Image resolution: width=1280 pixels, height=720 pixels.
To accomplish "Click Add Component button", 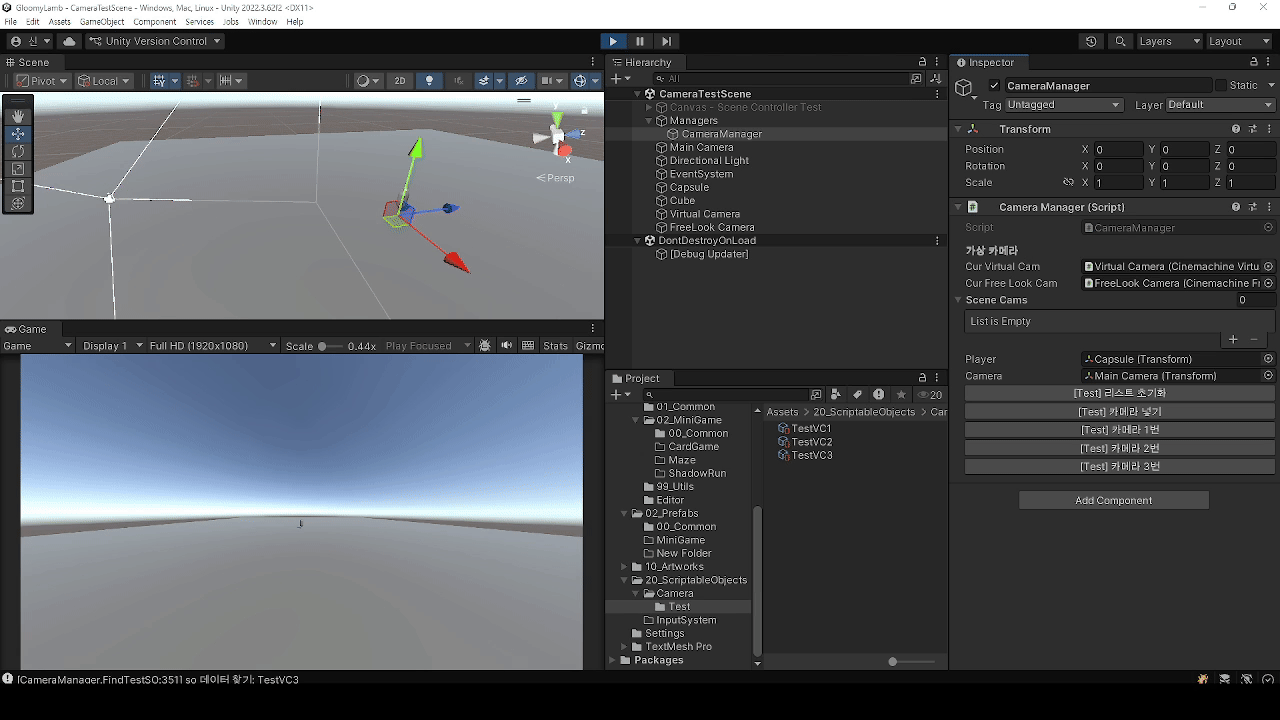I will point(1114,500).
